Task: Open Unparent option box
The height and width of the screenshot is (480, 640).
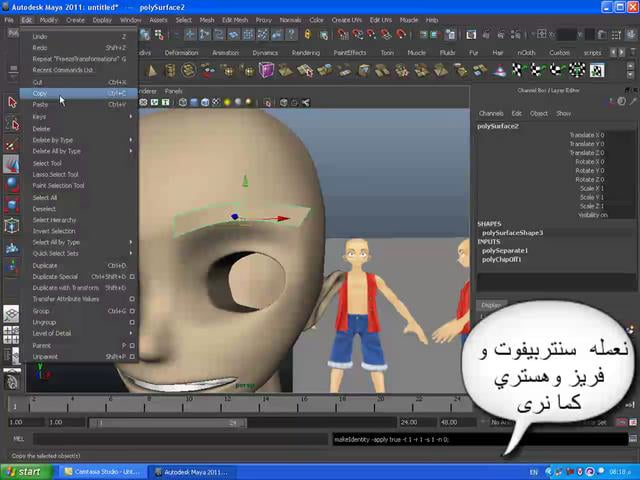Action: (x=132, y=357)
